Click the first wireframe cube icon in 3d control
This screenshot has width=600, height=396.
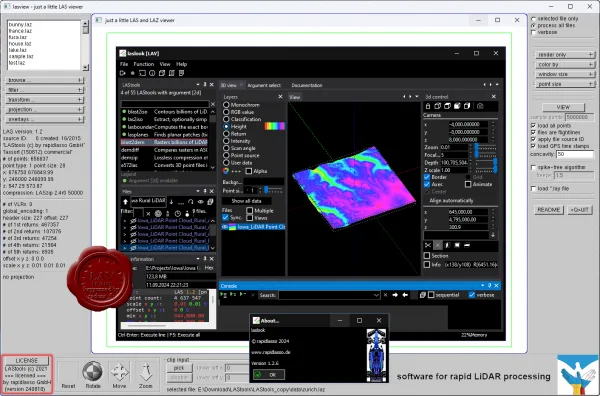tap(438, 106)
